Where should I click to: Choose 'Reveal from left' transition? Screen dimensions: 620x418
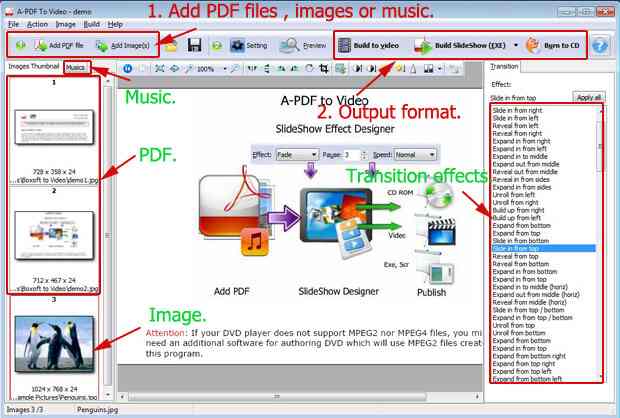515,126
